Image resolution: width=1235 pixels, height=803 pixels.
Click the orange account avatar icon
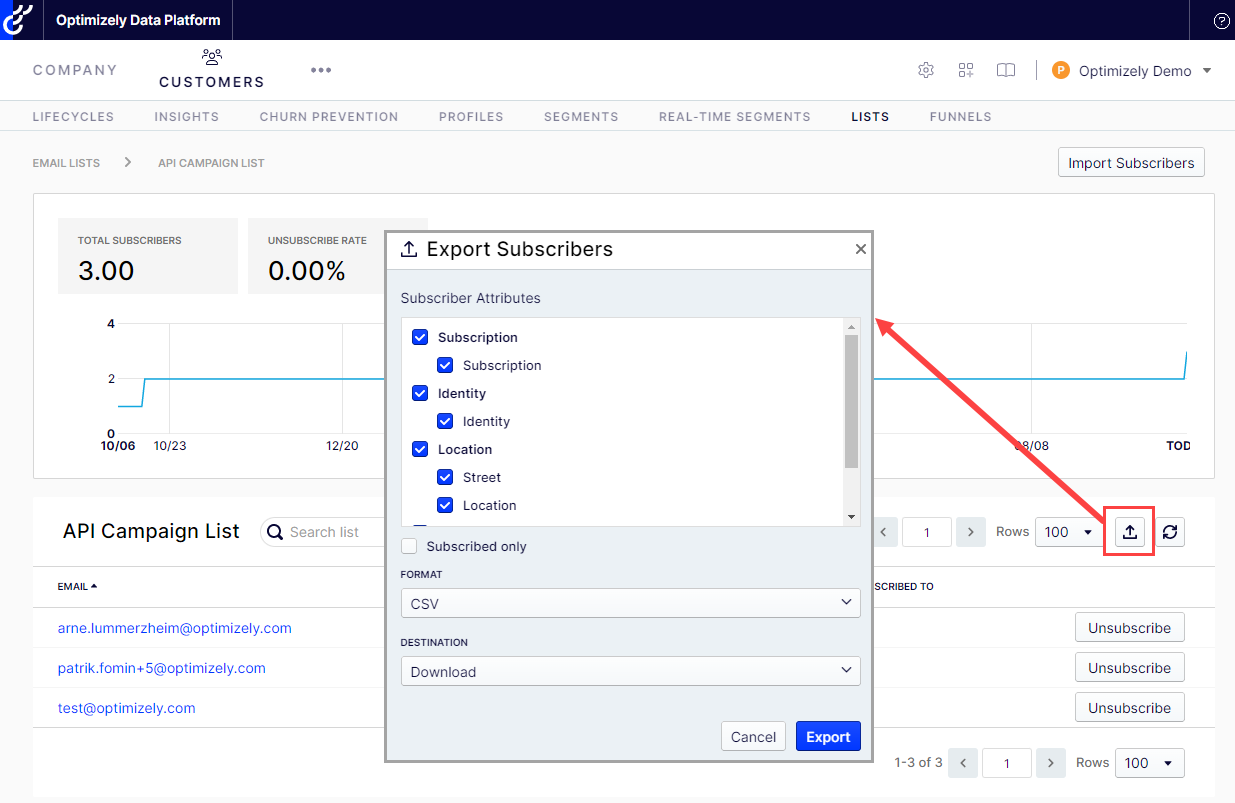click(x=1061, y=70)
